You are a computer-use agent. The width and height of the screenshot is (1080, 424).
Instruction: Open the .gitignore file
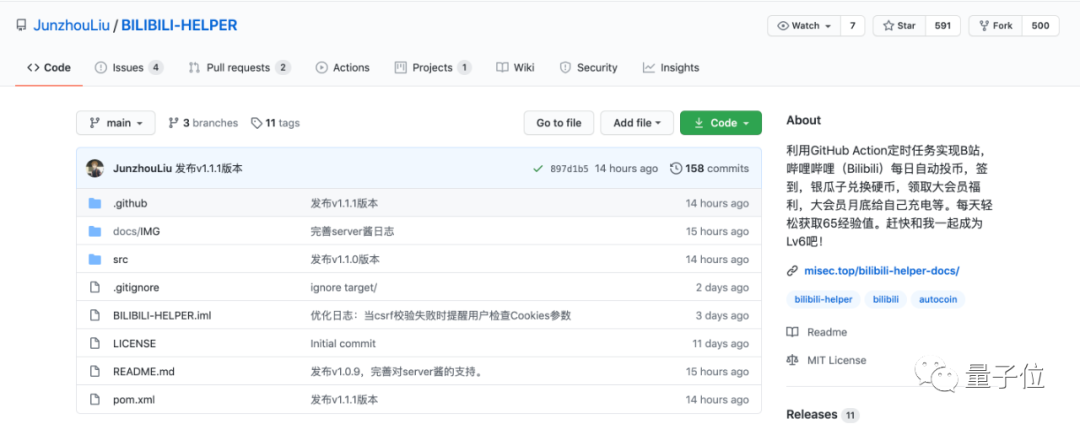click(x=136, y=288)
